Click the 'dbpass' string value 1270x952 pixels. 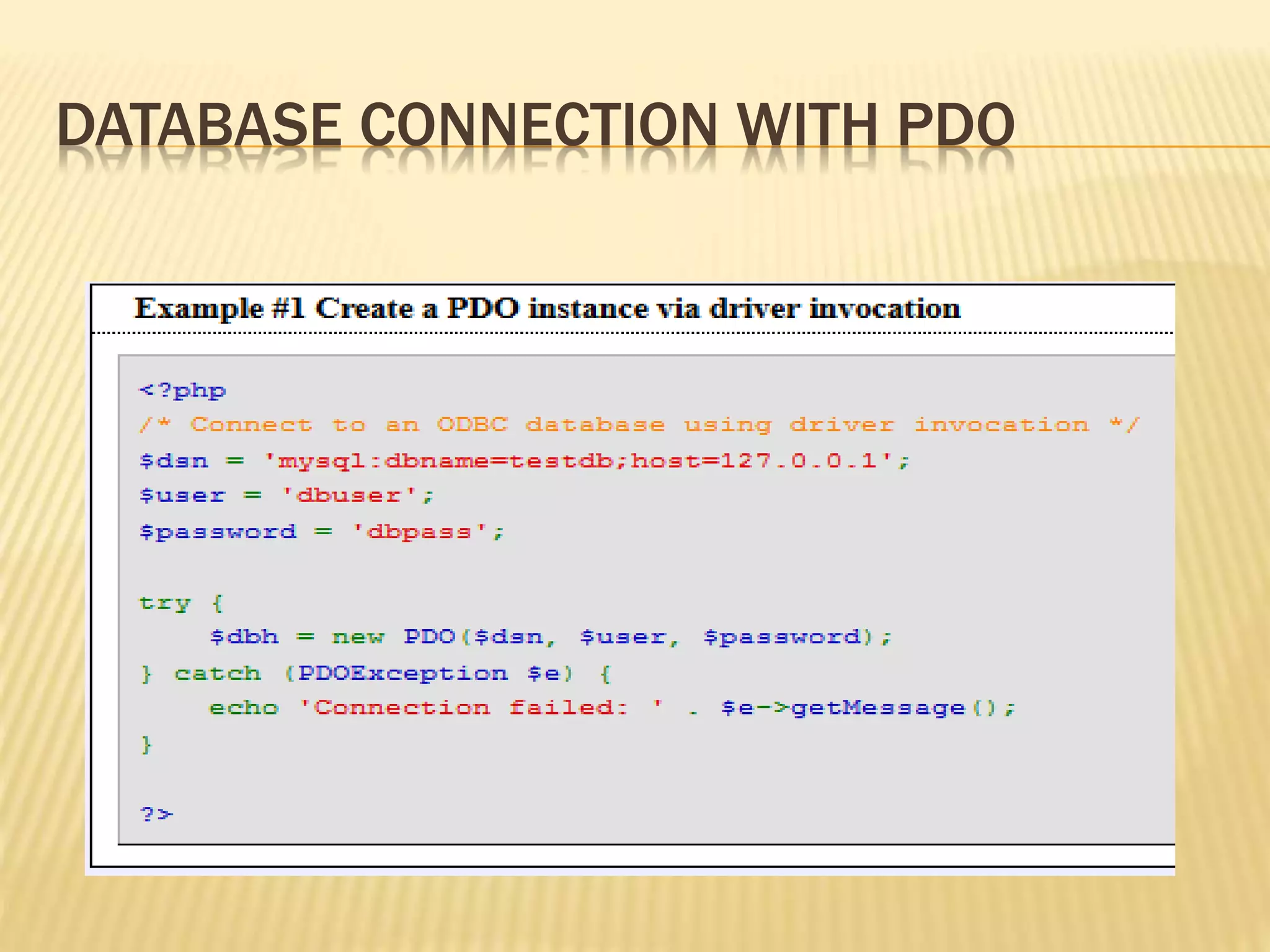click(419, 532)
